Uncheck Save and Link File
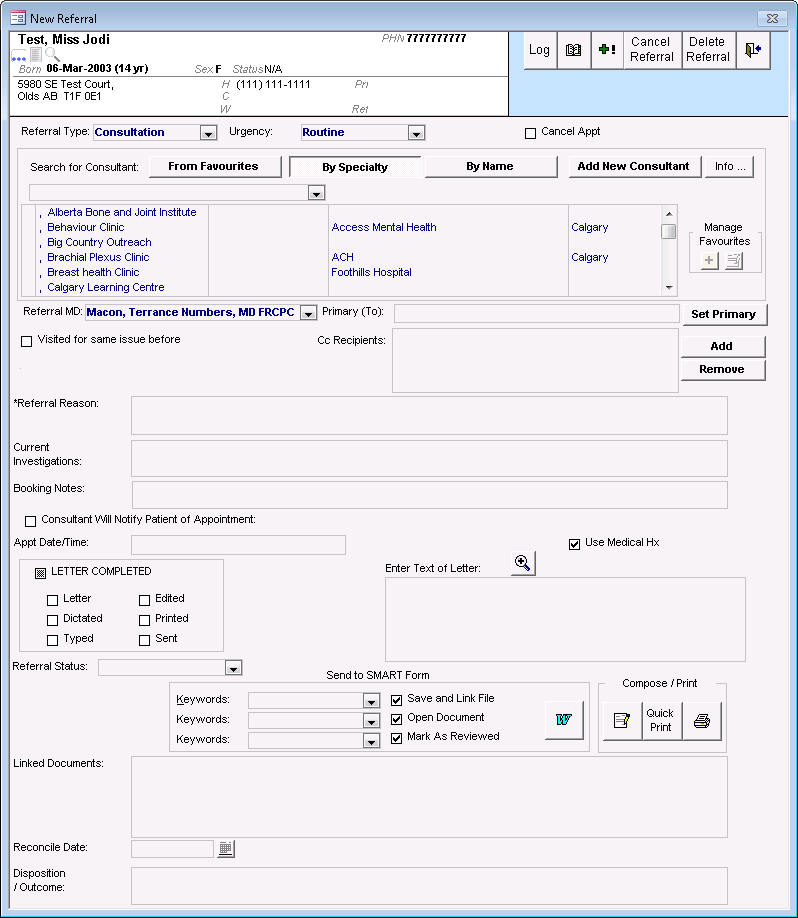 (x=396, y=700)
